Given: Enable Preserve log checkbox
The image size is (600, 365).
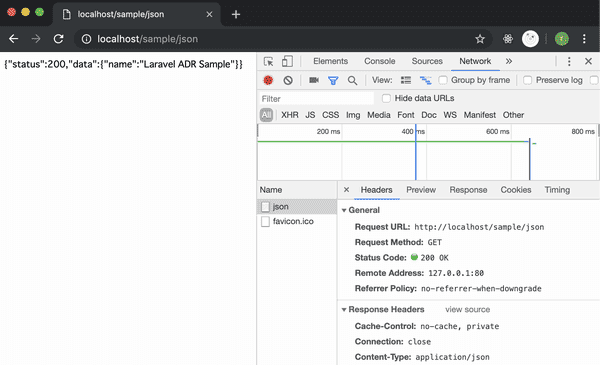Looking at the screenshot, I should [x=527, y=80].
